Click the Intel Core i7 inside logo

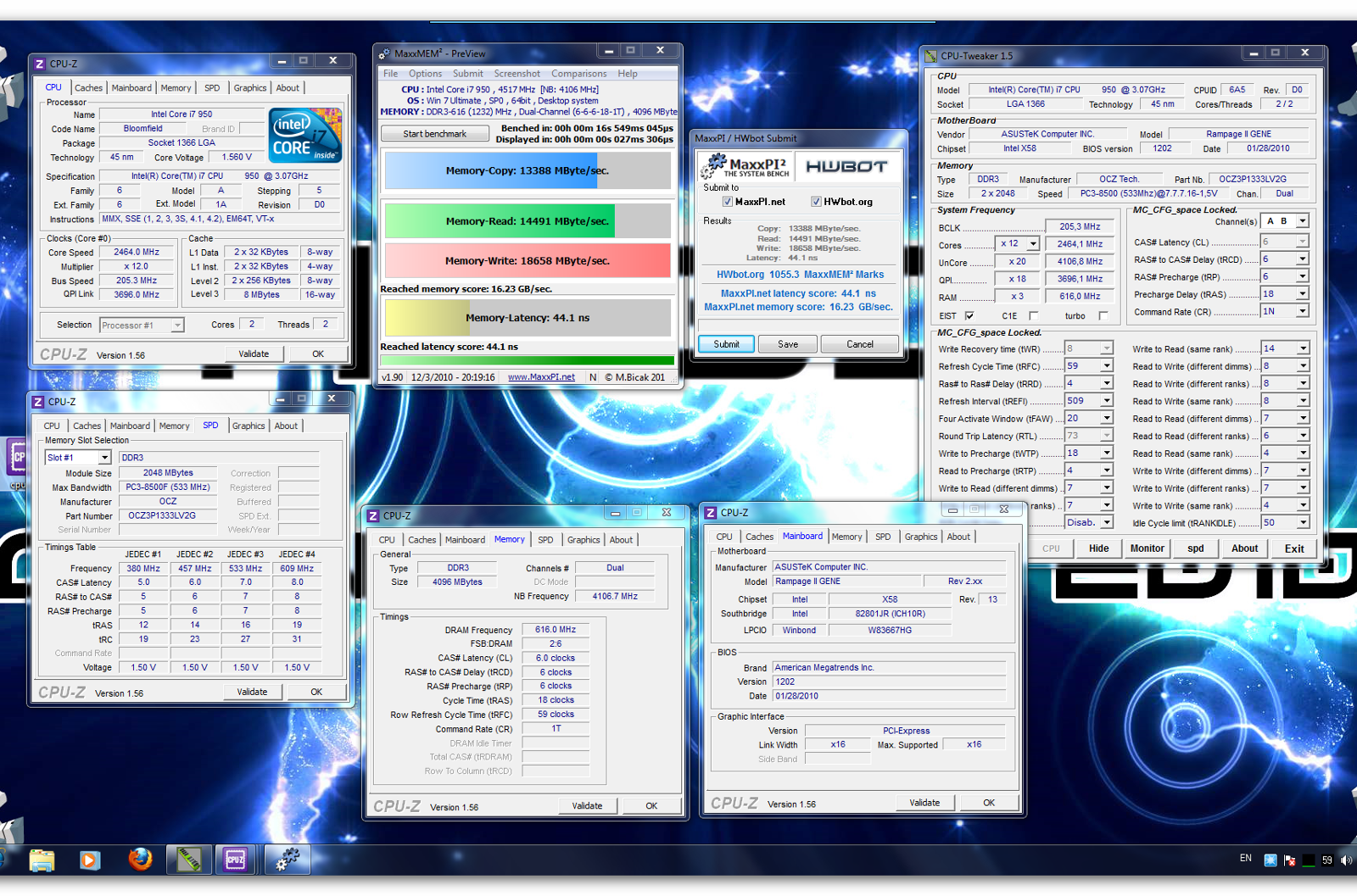(x=305, y=135)
